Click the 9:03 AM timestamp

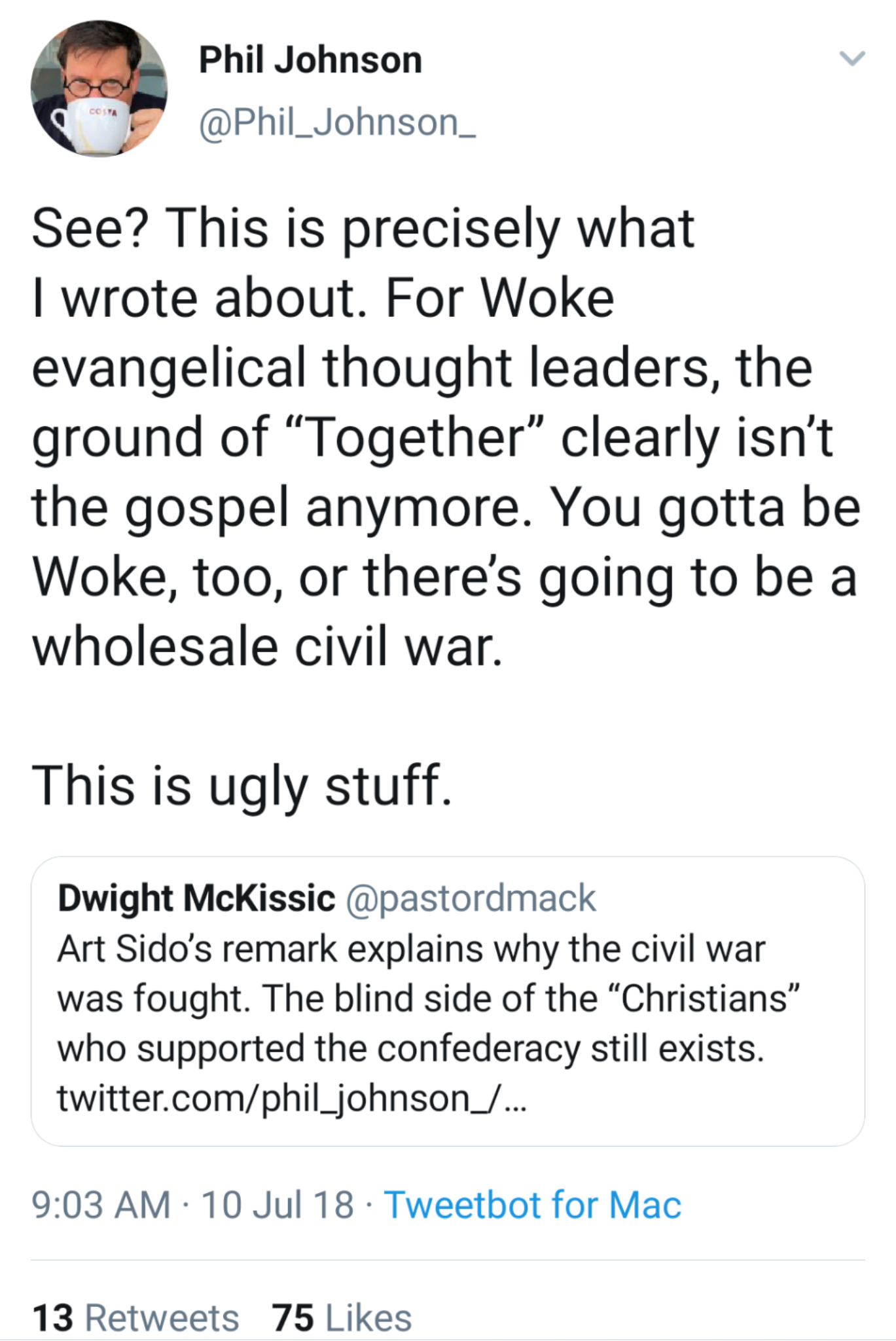point(101,1205)
